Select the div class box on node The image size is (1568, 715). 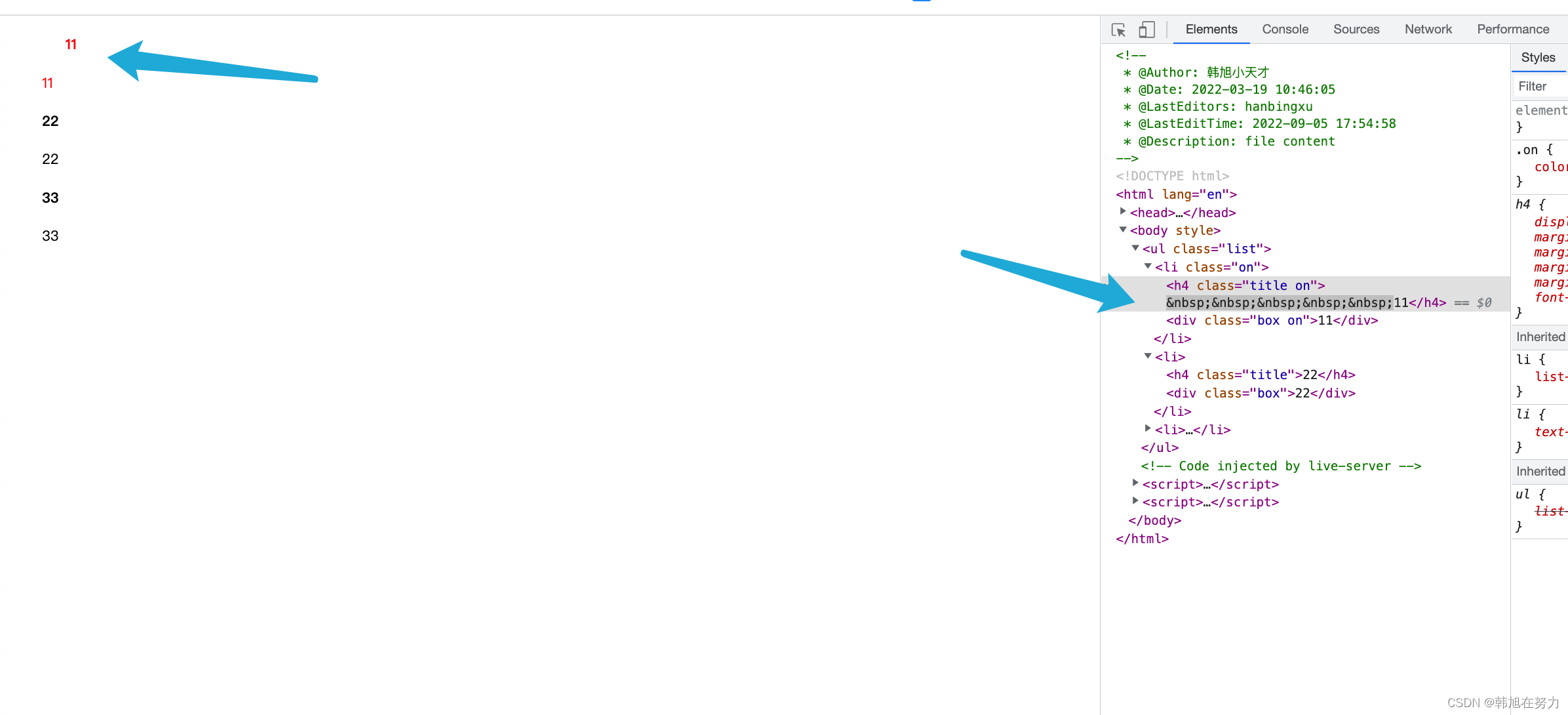pyautogui.click(x=1271, y=321)
